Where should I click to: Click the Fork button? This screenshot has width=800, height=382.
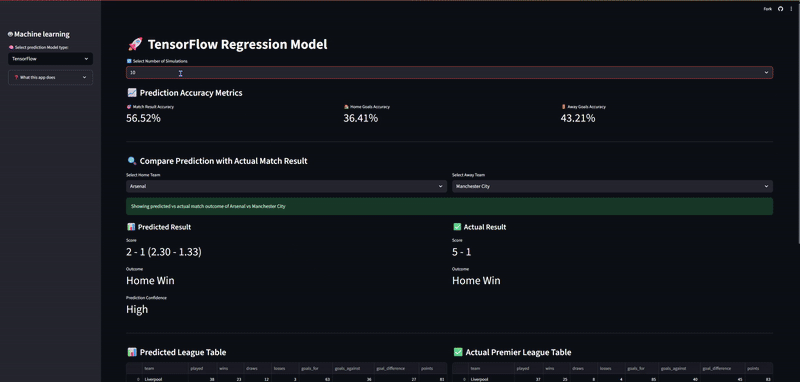tap(767, 9)
